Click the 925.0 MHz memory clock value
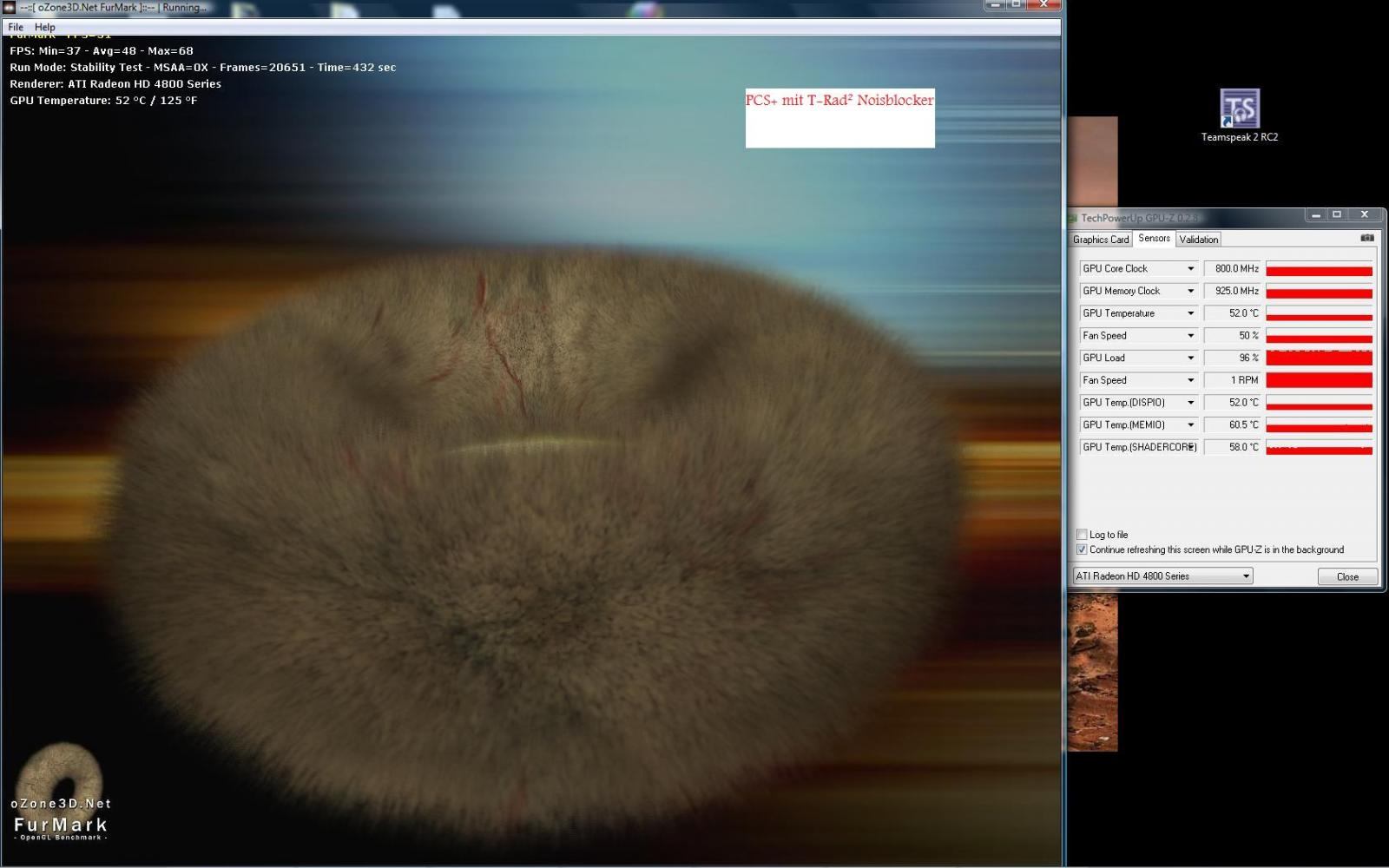The width and height of the screenshot is (1389, 868). click(x=1233, y=291)
